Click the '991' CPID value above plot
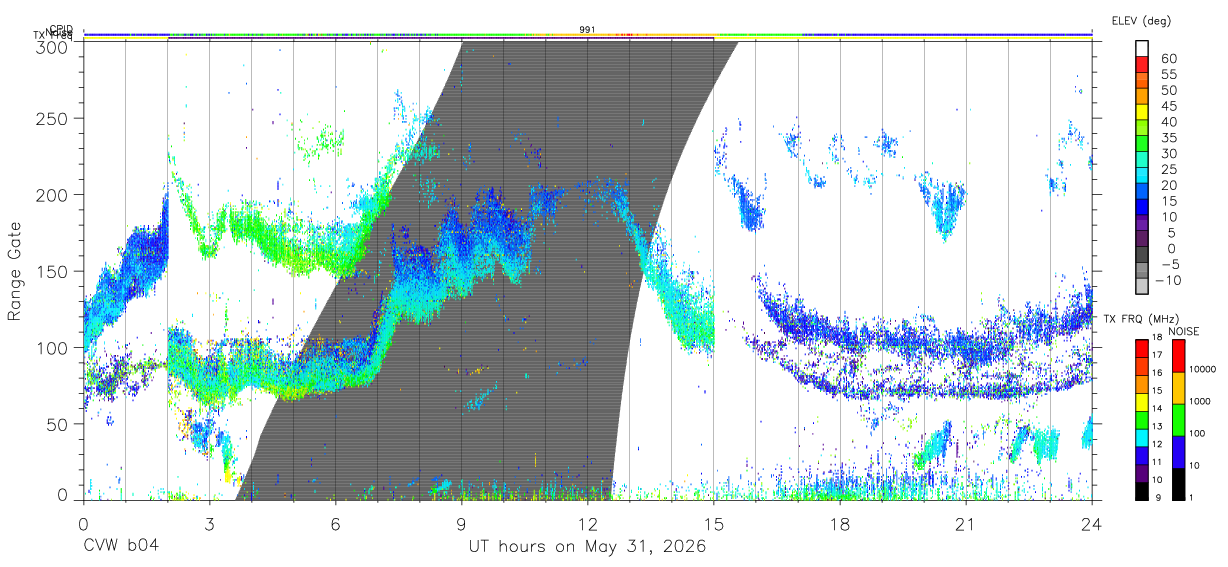 (x=588, y=30)
